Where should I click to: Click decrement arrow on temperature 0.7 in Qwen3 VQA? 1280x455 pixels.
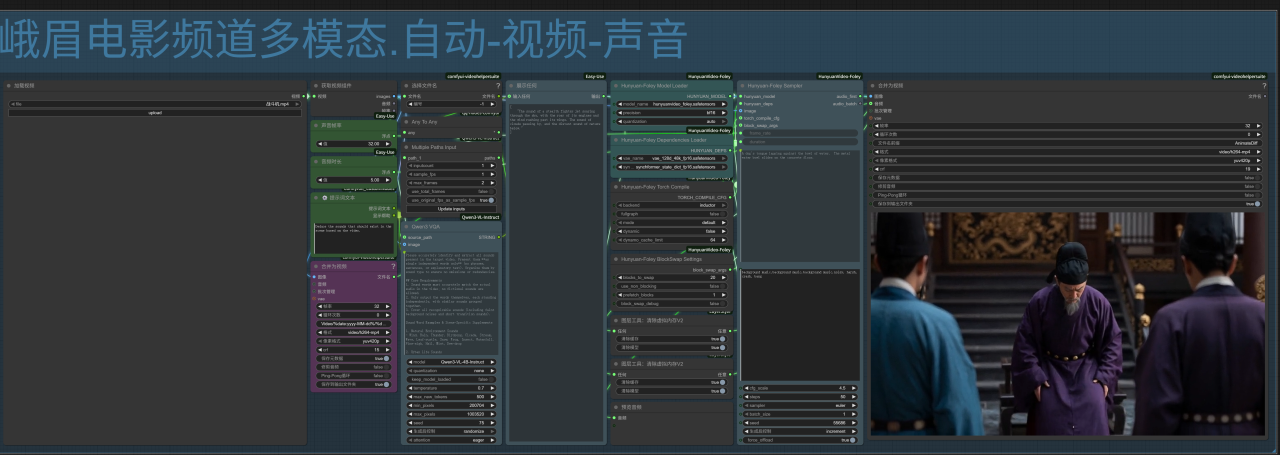(409, 388)
